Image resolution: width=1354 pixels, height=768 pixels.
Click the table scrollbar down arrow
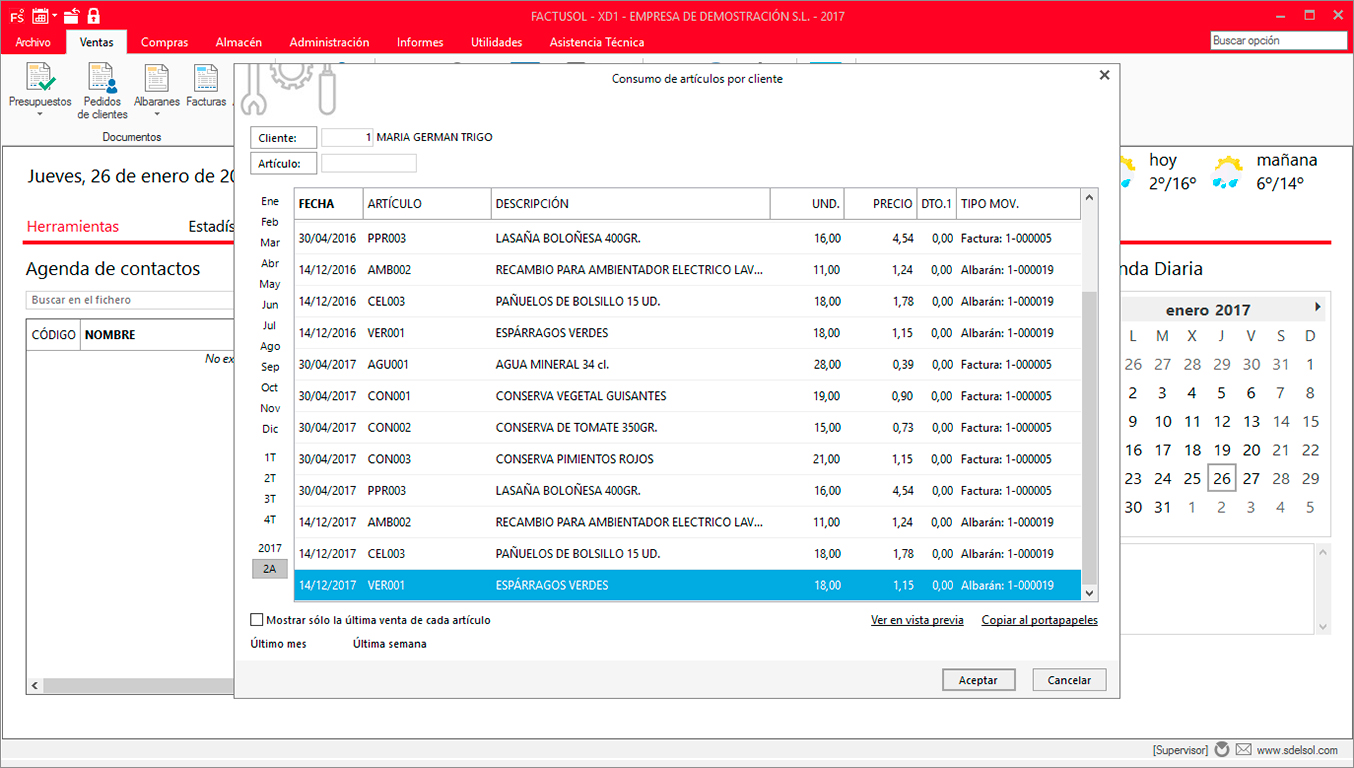coord(1090,593)
